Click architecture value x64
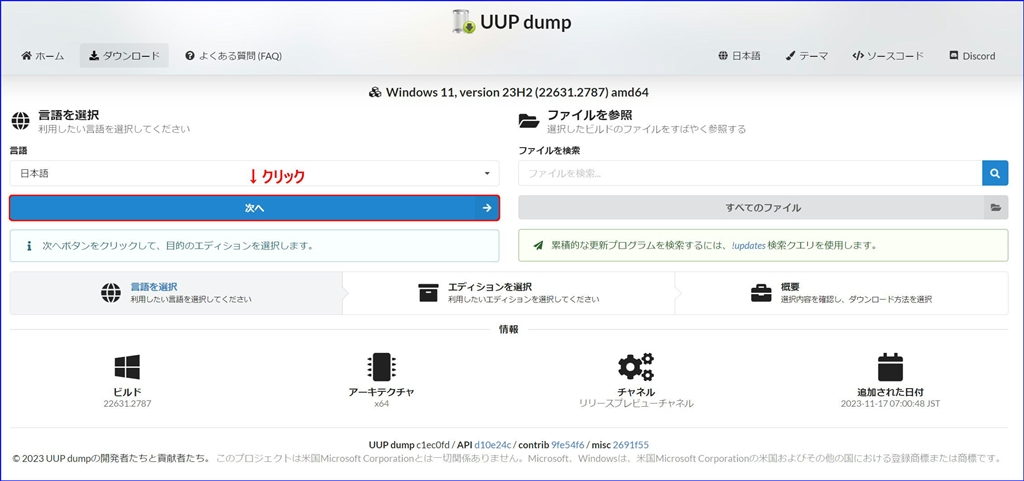Viewport: 1024px width, 481px height. pyautogui.click(x=381, y=403)
